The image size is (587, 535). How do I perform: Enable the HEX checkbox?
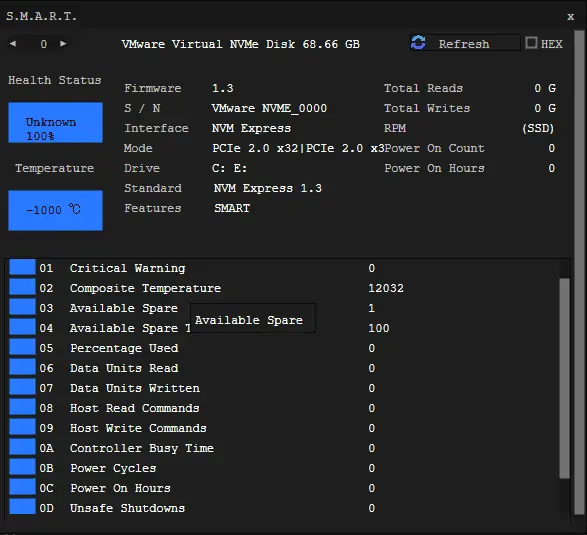tap(531, 43)
